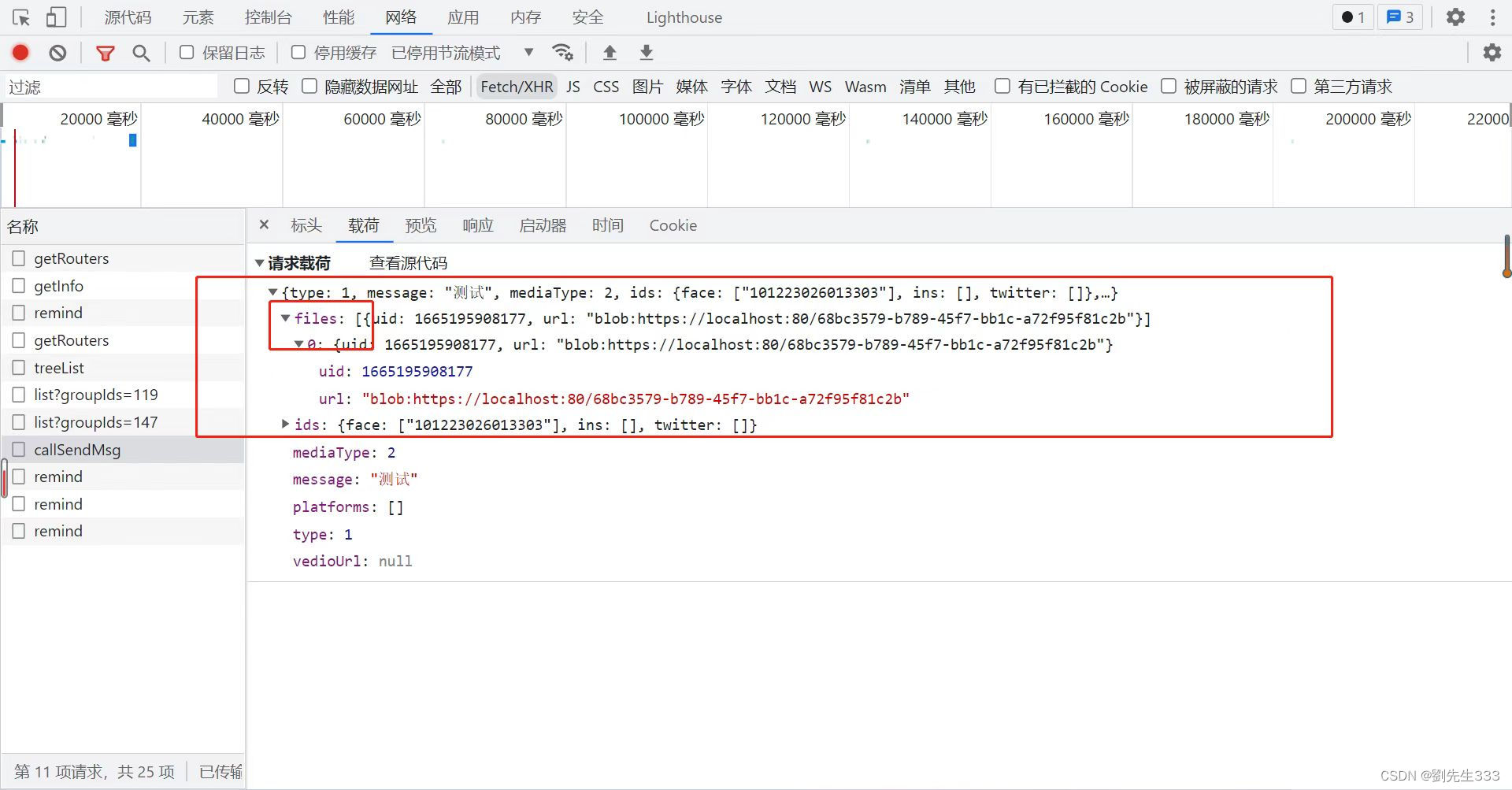Collapse the files array node
The image size is (1512, 790).
(x=285, y=318)
